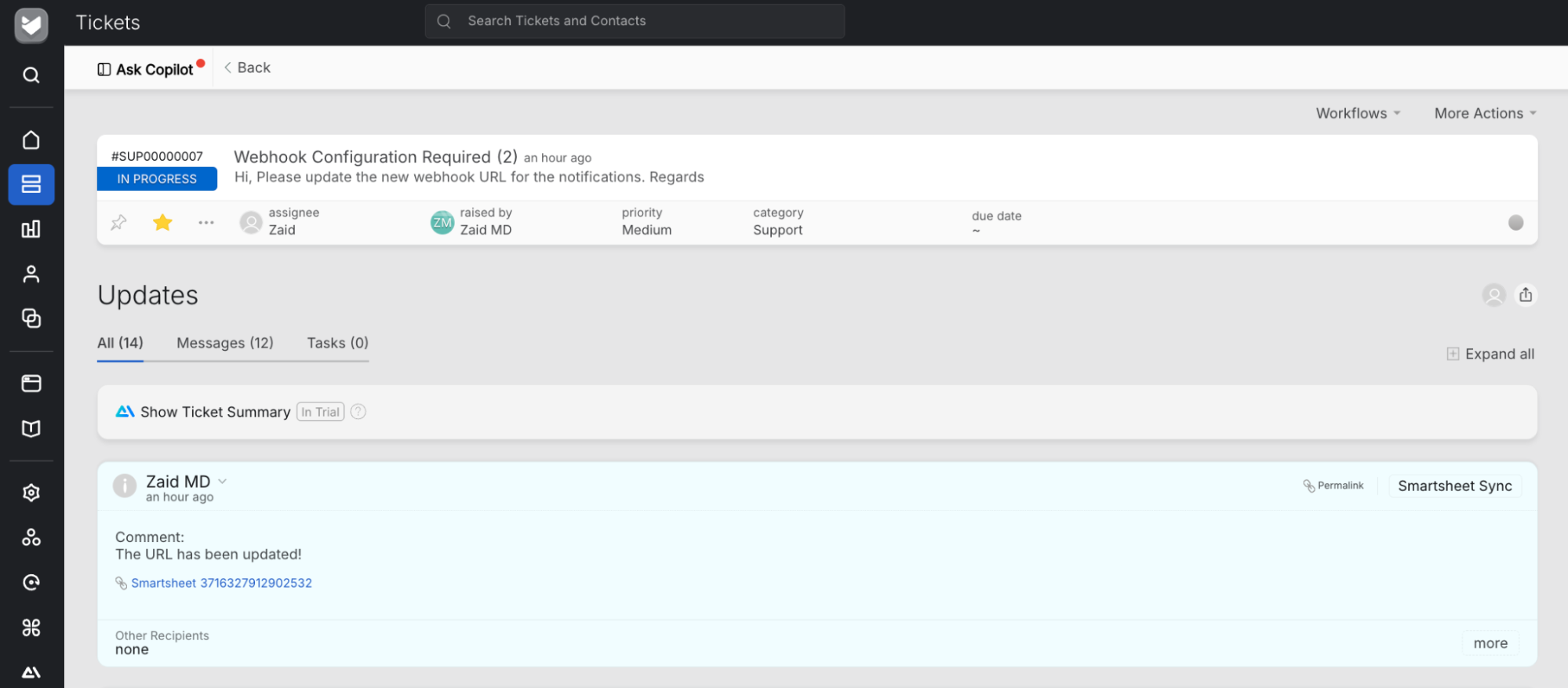The image size is (1568, 688).
Task: Open the three-dots ticket options menu
Action: click(x=206, y=223)
